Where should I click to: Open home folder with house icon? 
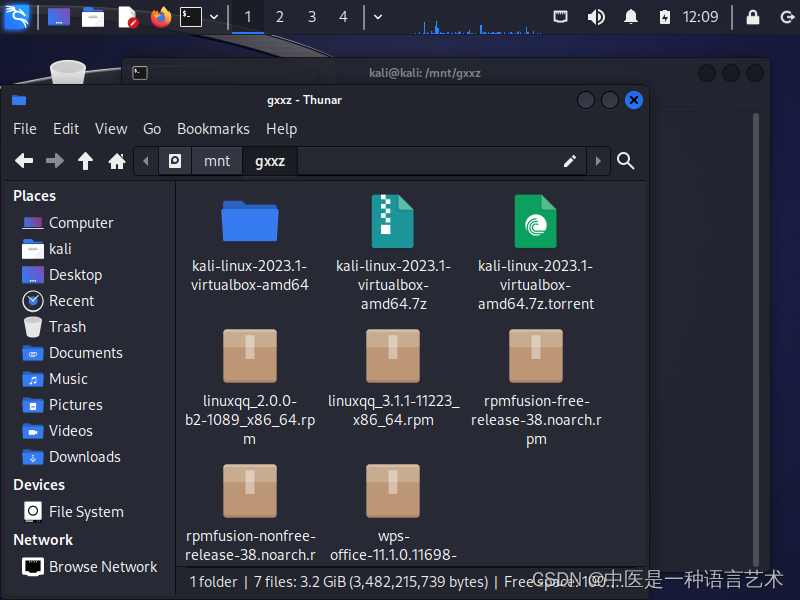(x=117, y=161)
